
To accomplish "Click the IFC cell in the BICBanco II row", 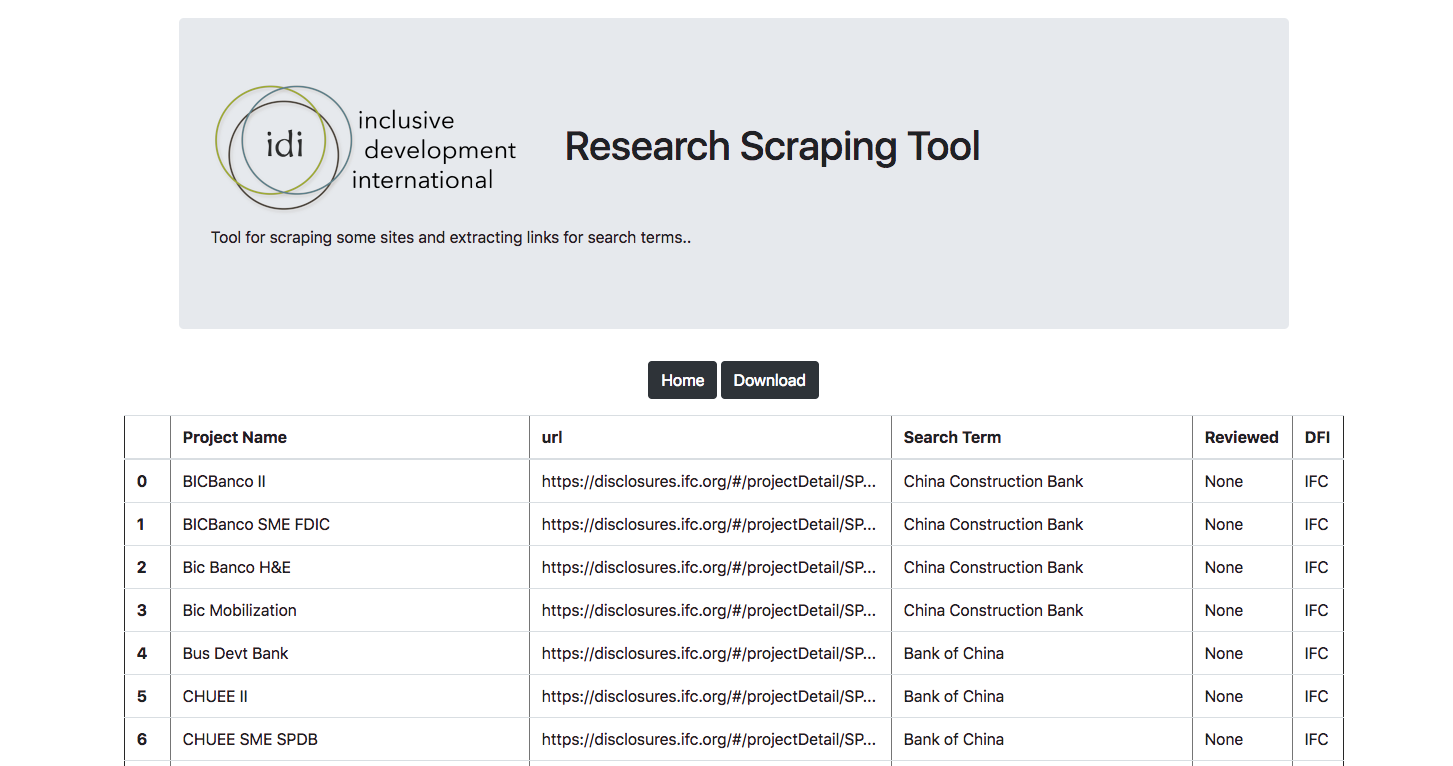I will click(1317, 481).
